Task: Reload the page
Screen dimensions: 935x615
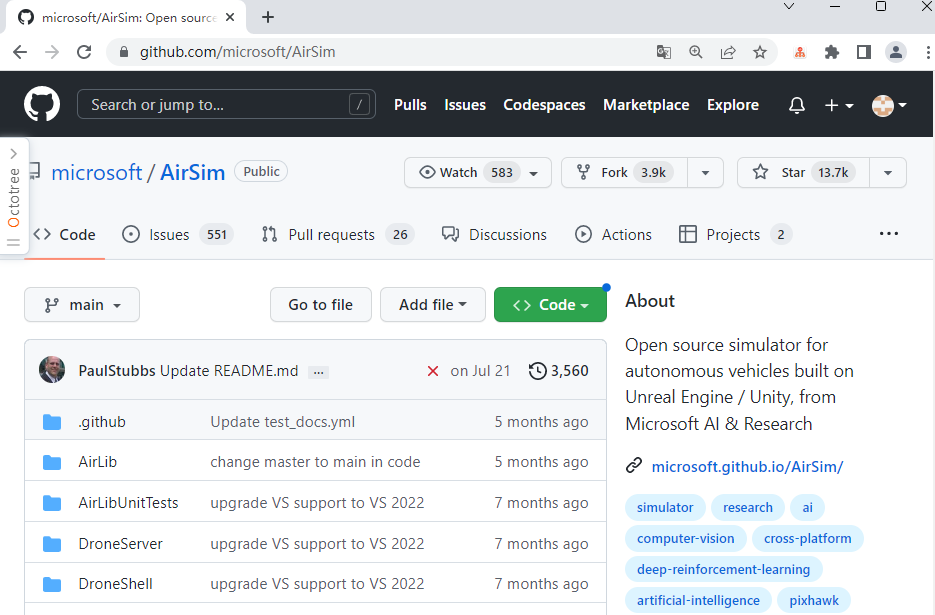Action: [x=84, y=52]
